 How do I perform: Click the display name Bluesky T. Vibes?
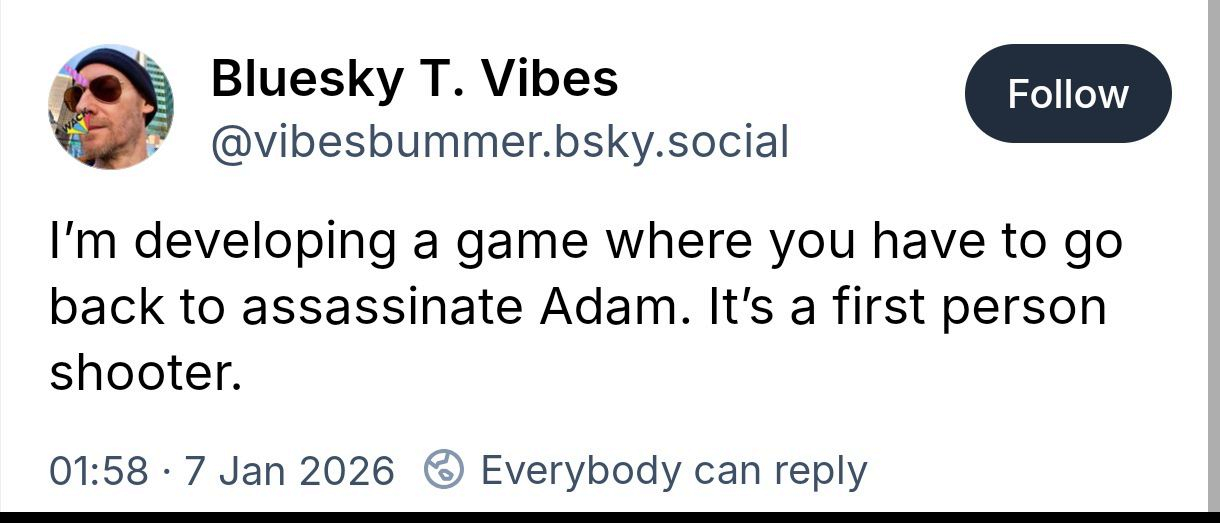click(414, 79)
